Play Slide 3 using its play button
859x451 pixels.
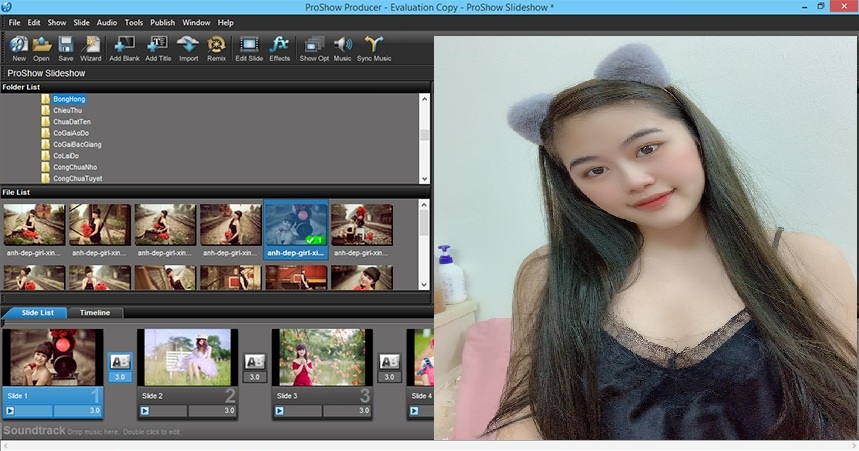point(279,410)
